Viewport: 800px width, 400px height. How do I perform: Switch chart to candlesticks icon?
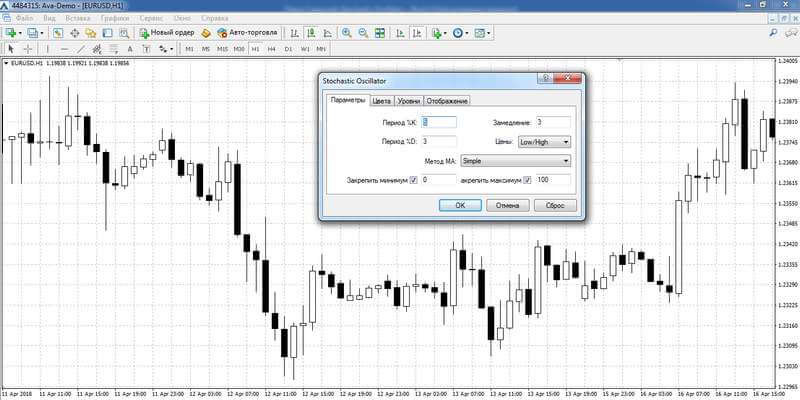click(311, 33)
